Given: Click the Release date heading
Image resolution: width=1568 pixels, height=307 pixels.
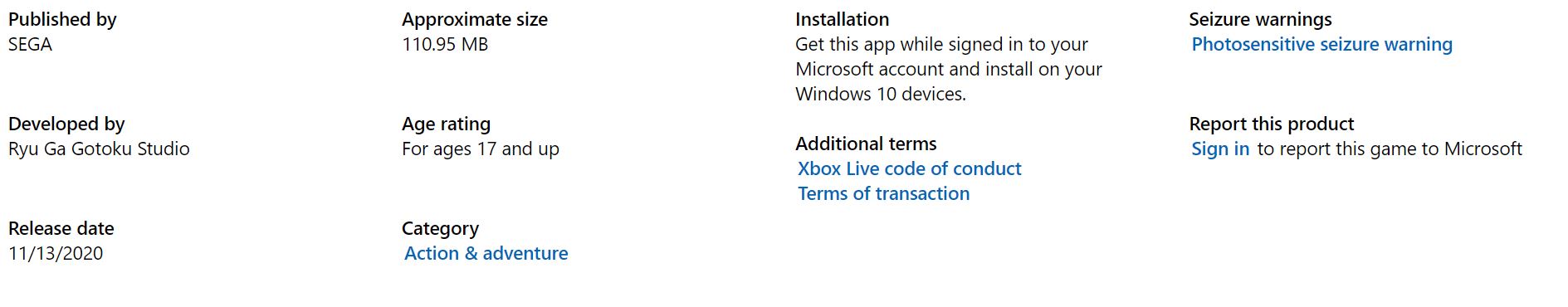Looking at the screenshot, I should pos(61,229).
